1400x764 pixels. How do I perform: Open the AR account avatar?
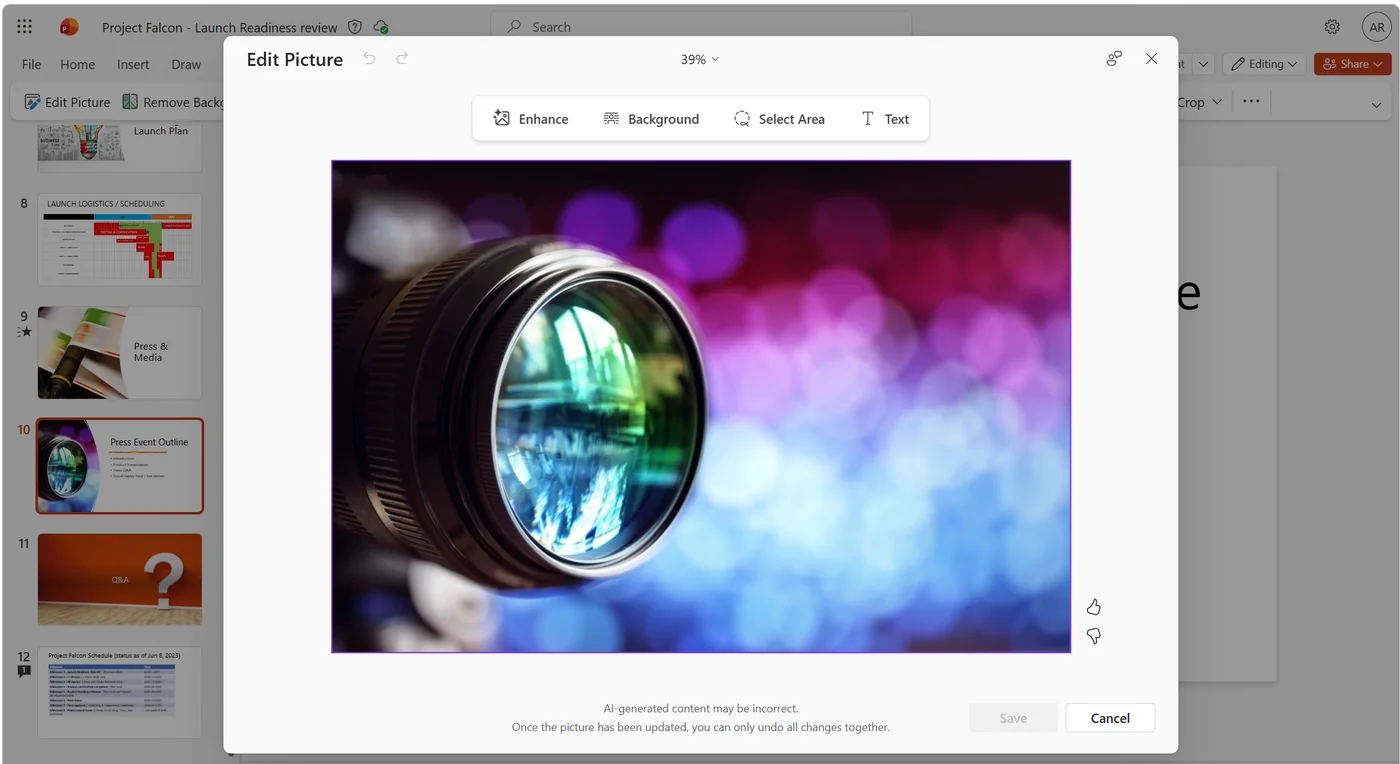pyautogui.click(x=1377, y=27)
